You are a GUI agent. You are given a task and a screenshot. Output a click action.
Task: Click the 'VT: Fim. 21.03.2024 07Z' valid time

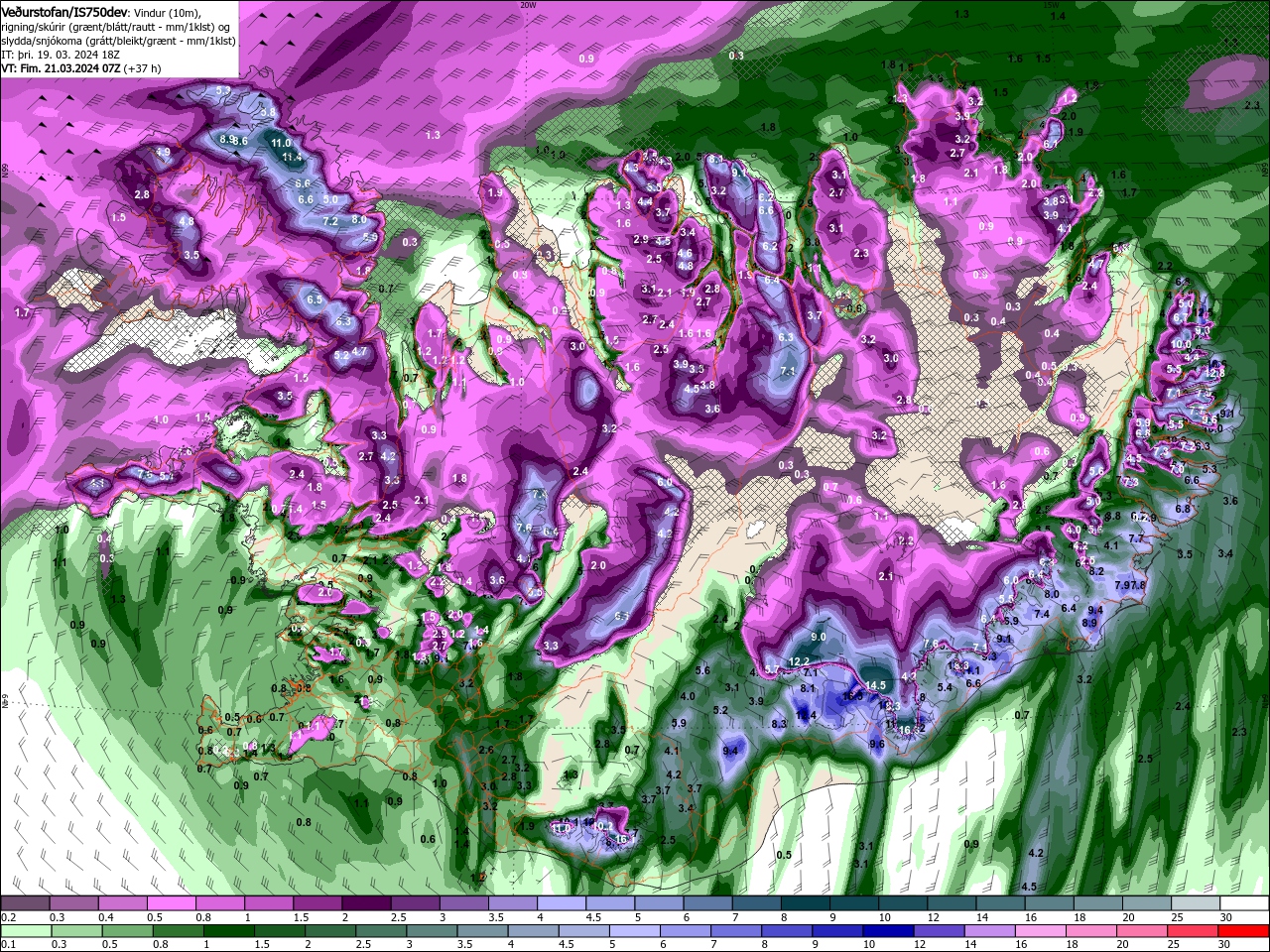[x=61, y=68]
